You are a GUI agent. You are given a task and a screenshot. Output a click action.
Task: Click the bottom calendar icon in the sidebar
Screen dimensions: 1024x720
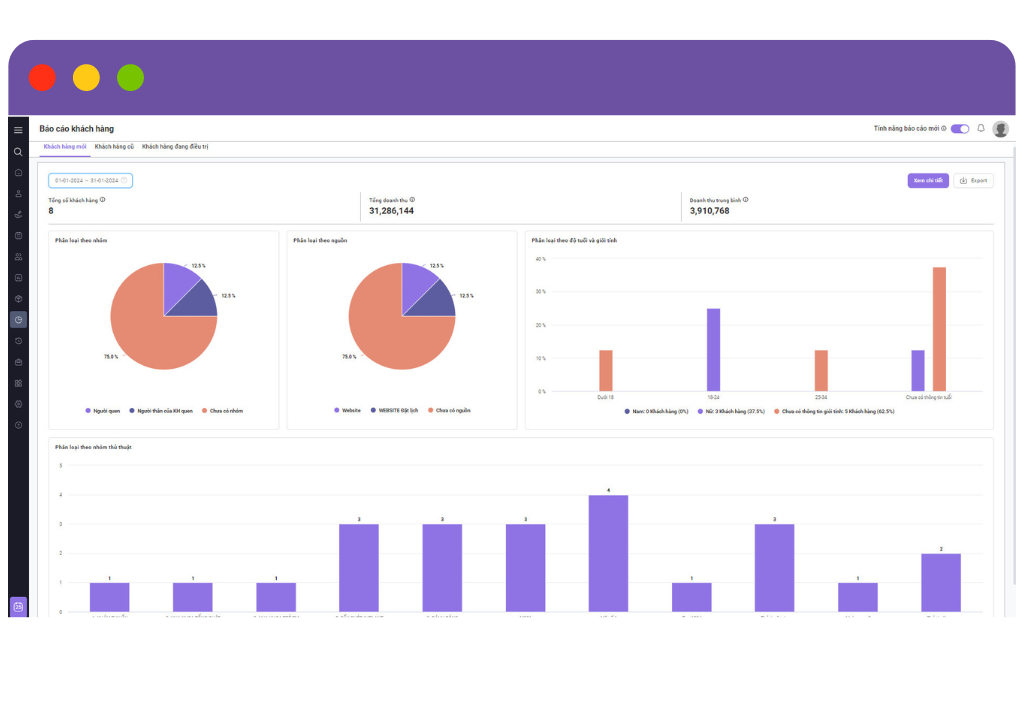pyautogui.click(x=18, y=606)
